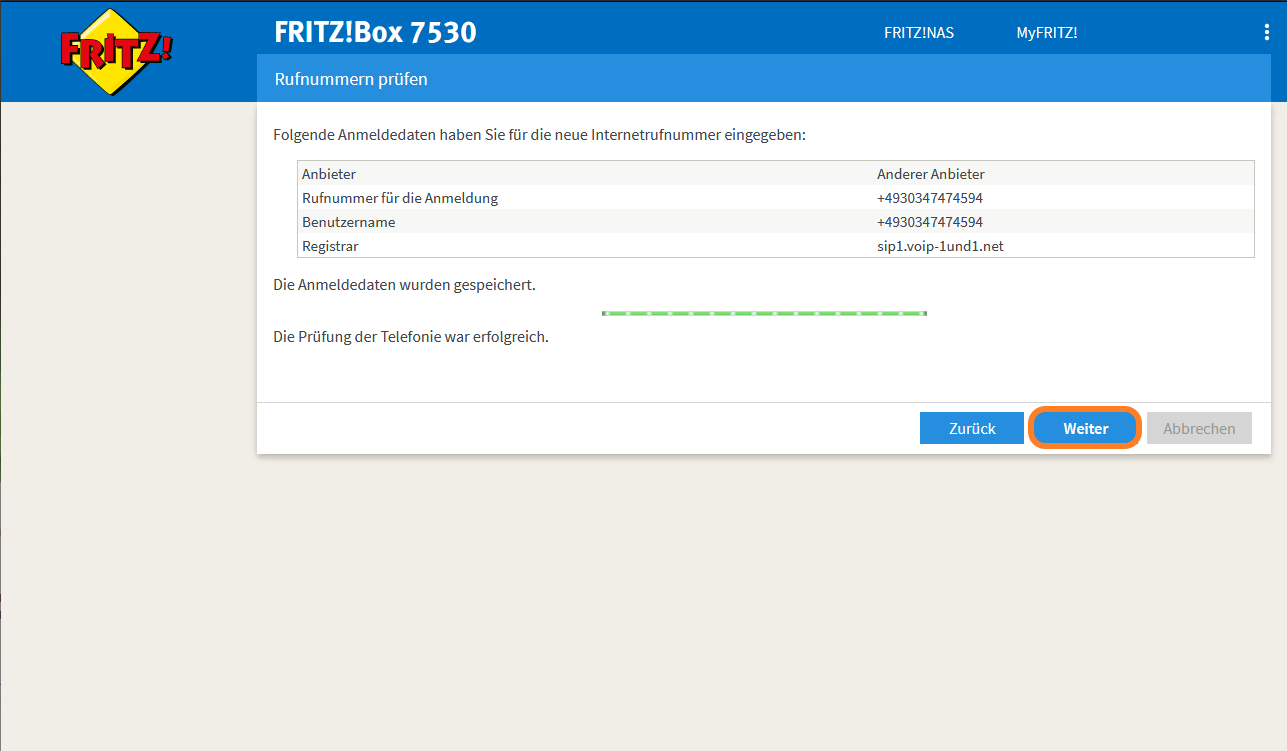Select the "Anbieter" row label

click(329, 174)
